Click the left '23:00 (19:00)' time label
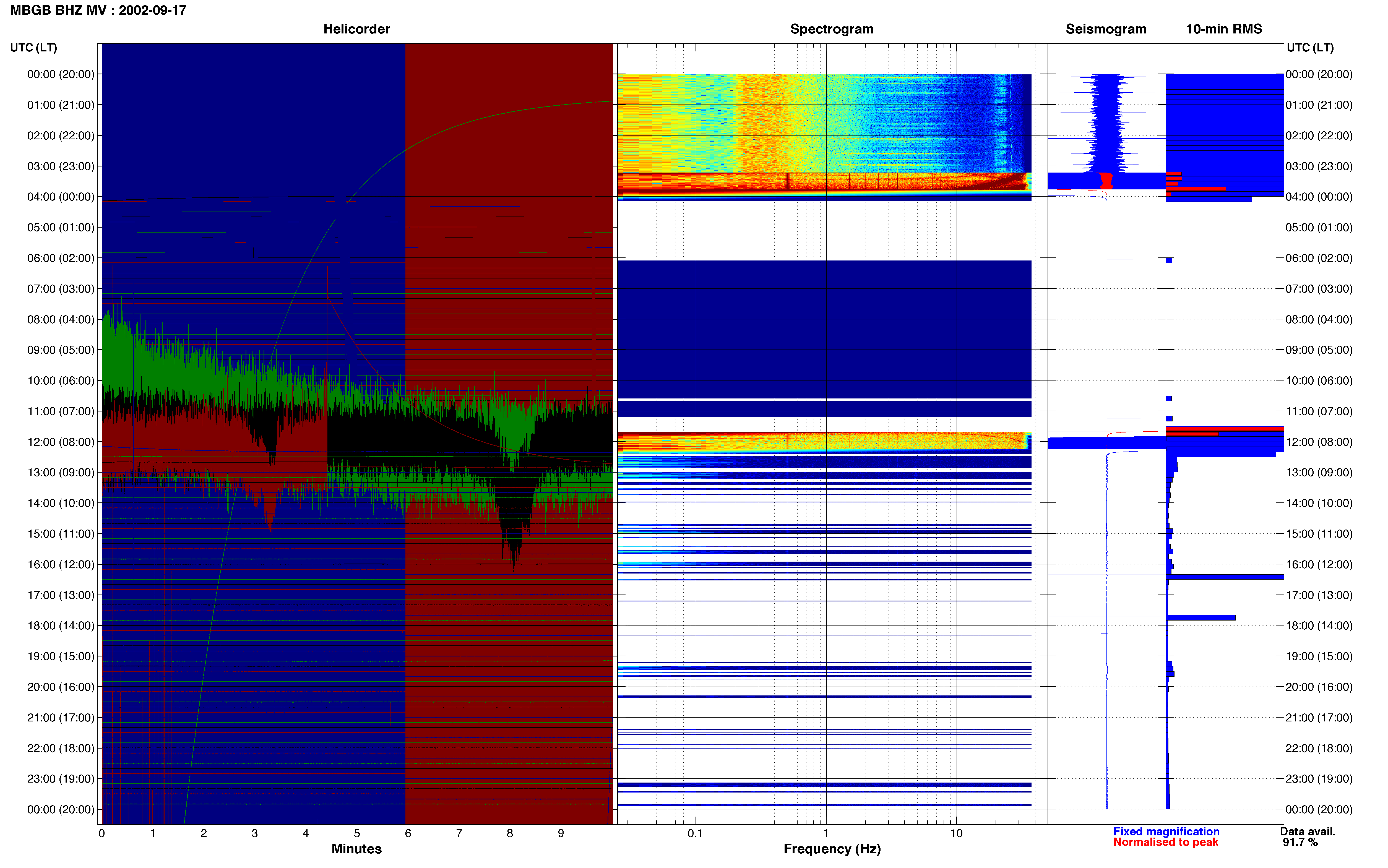 coord(61,779)
